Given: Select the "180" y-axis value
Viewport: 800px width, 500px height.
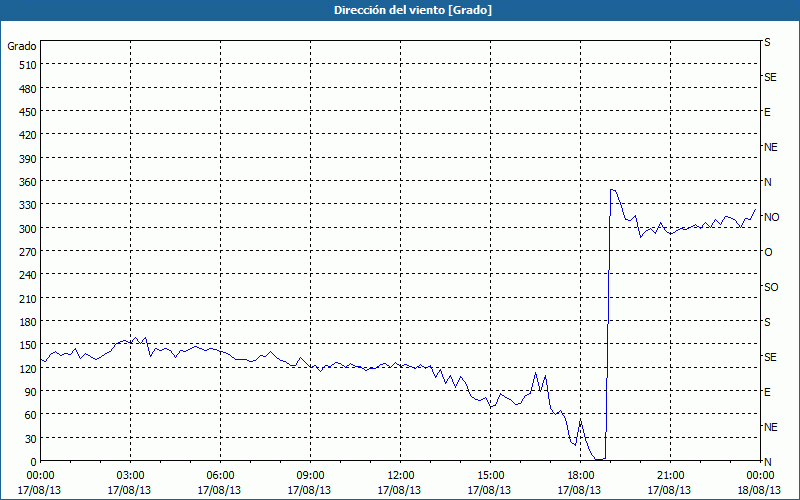Looking at the screenshot, I should 28,322.
